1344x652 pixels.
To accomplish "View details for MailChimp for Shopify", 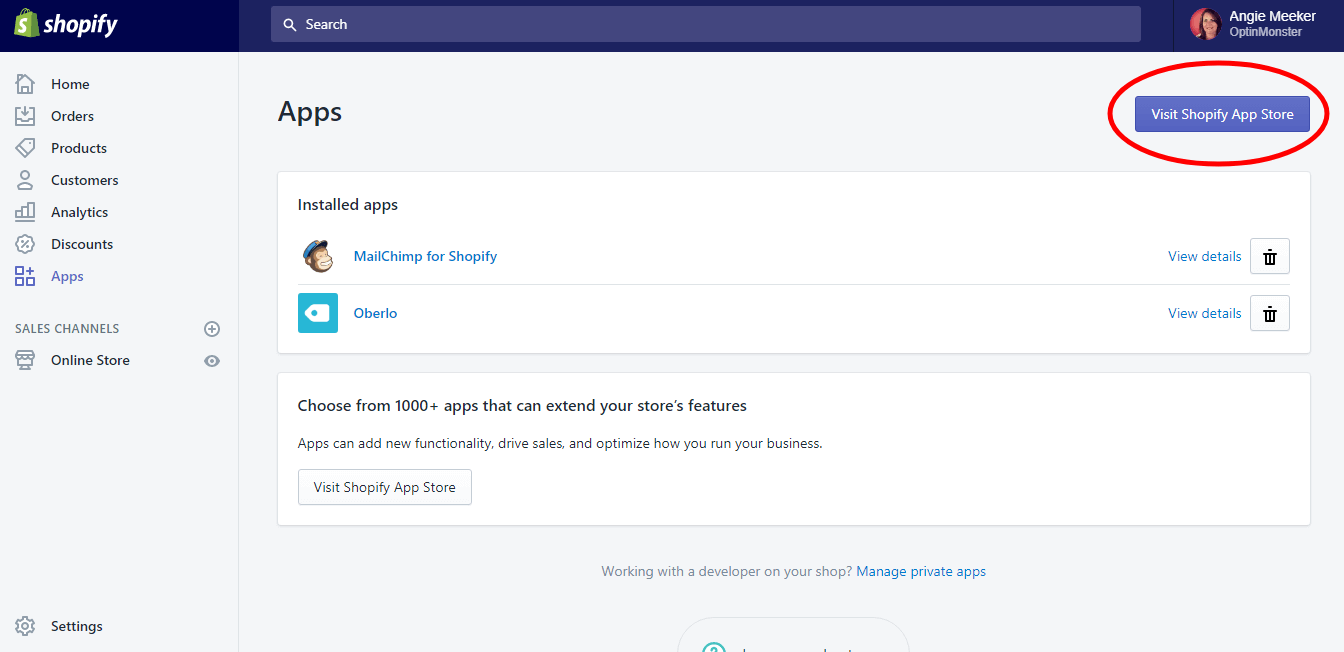I will coord(1205,256).
